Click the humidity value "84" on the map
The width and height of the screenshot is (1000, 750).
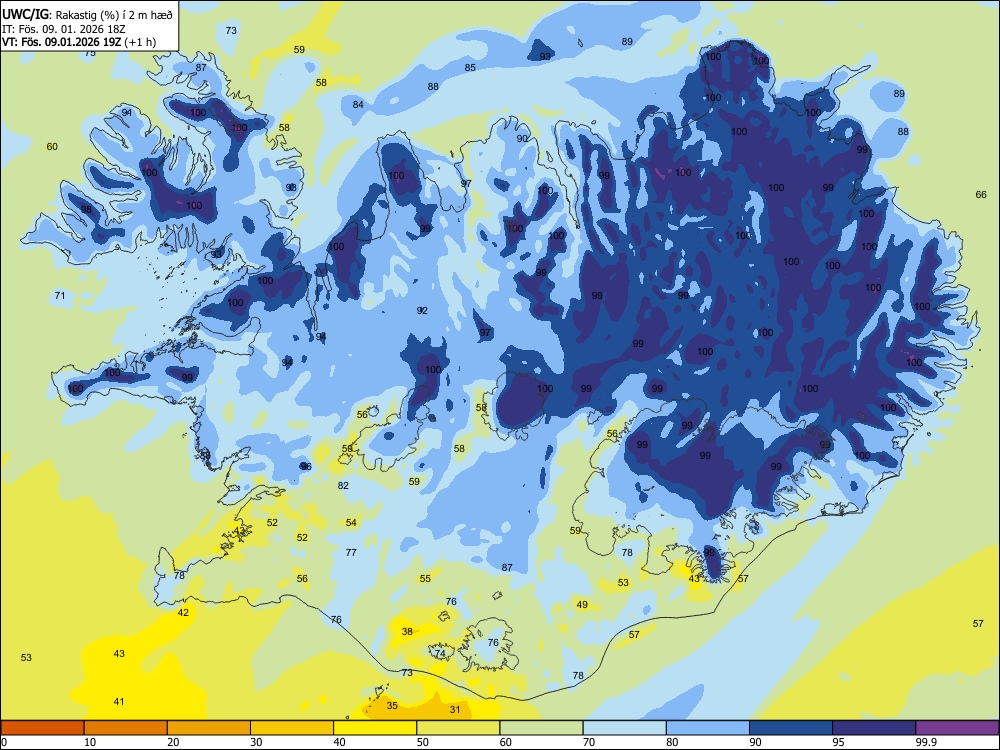[x=358, y=105]
